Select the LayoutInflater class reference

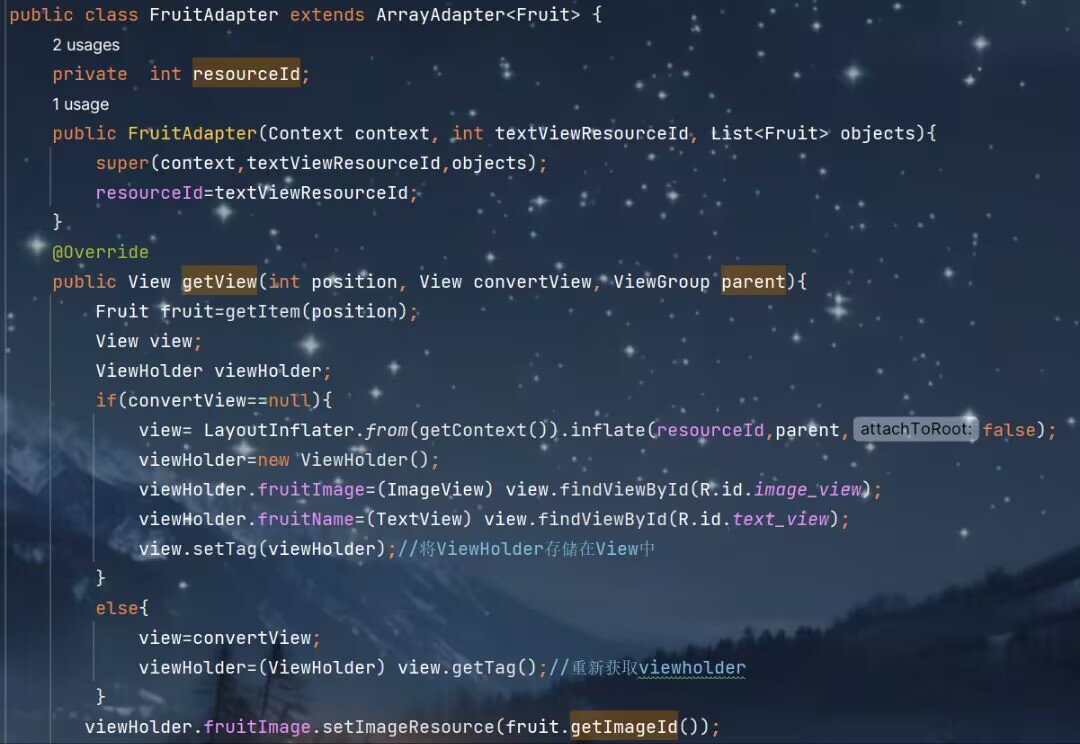click(x=278, y=430)
